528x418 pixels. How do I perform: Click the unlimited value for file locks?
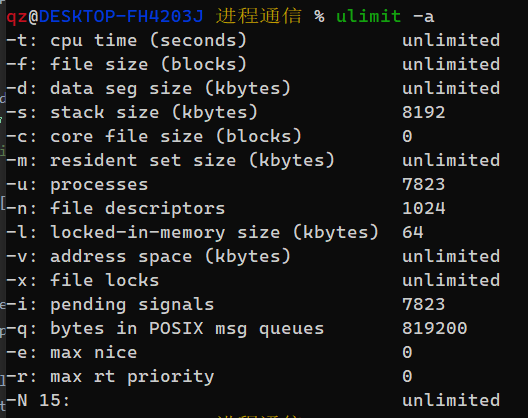pos(451,280)
